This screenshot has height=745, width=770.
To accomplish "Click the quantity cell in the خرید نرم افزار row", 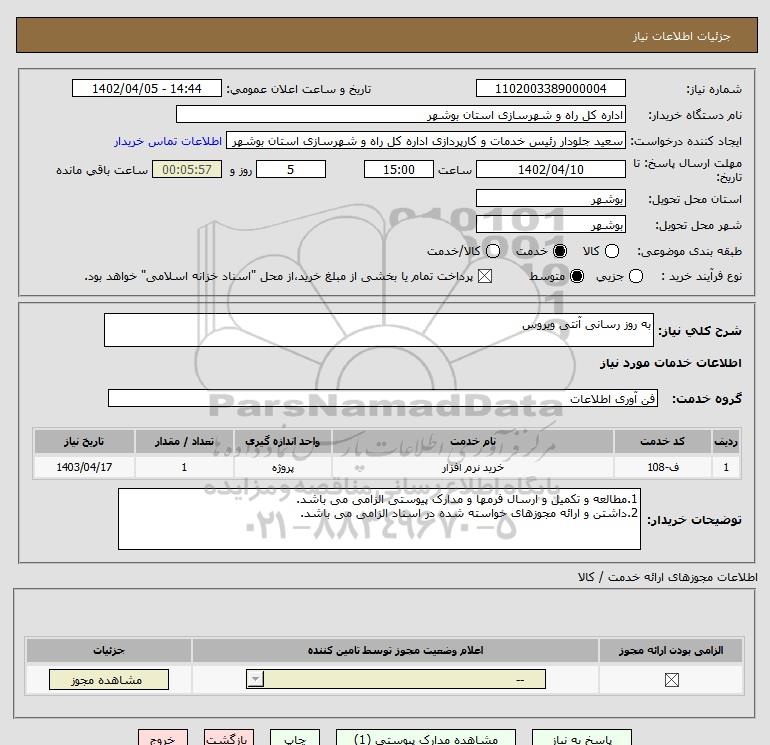I will [x=184, y=467].
